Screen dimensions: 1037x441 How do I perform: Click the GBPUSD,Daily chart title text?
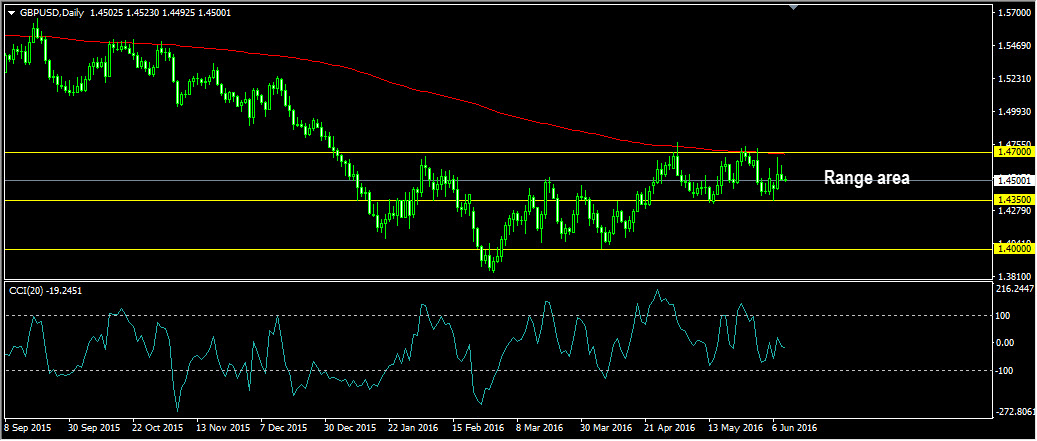pyautogui.click(x=52, y=12)
